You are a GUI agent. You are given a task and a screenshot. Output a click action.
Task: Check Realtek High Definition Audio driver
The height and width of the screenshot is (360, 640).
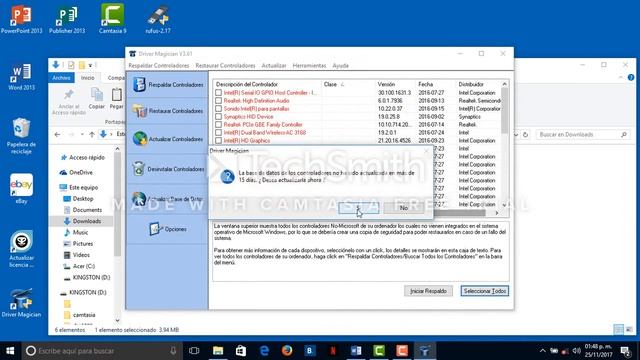[x=218, y=101]
